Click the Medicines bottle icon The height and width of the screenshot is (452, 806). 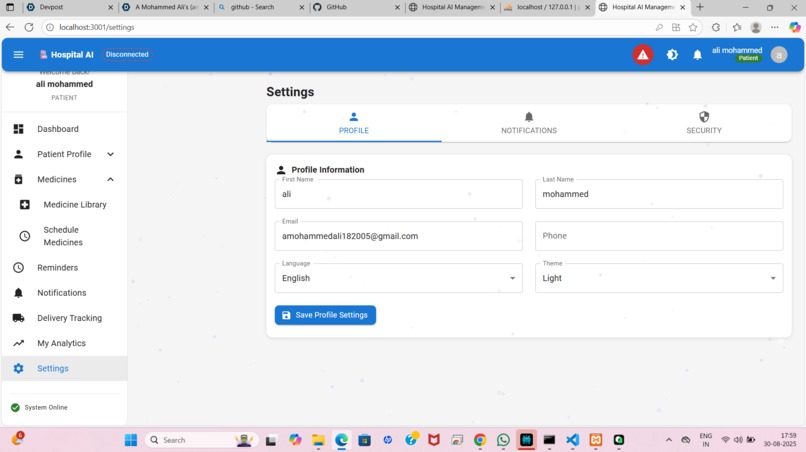[x=19, y=179]
